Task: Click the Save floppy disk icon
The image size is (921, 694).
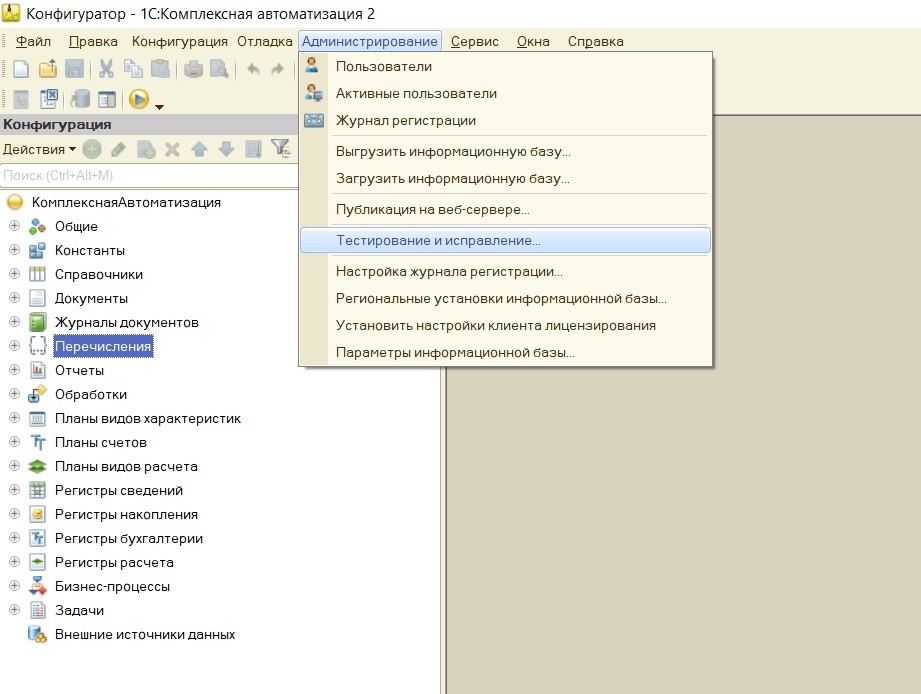Action: (74, 69)
